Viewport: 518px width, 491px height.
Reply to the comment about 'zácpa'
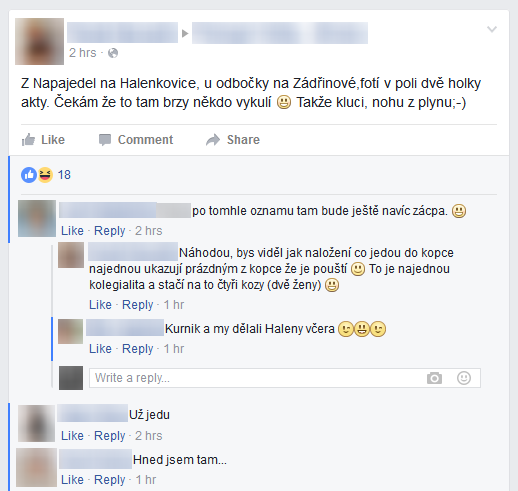coord(109,231)
